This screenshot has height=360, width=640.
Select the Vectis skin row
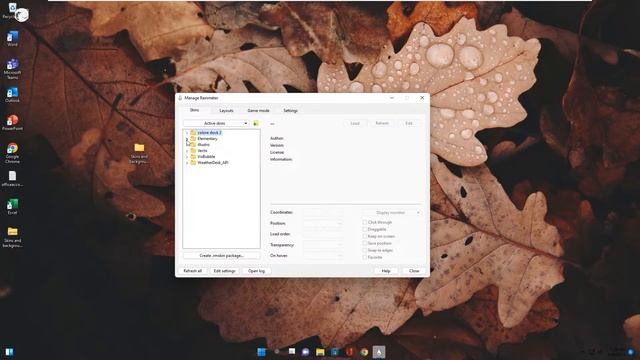coord(202,151)
